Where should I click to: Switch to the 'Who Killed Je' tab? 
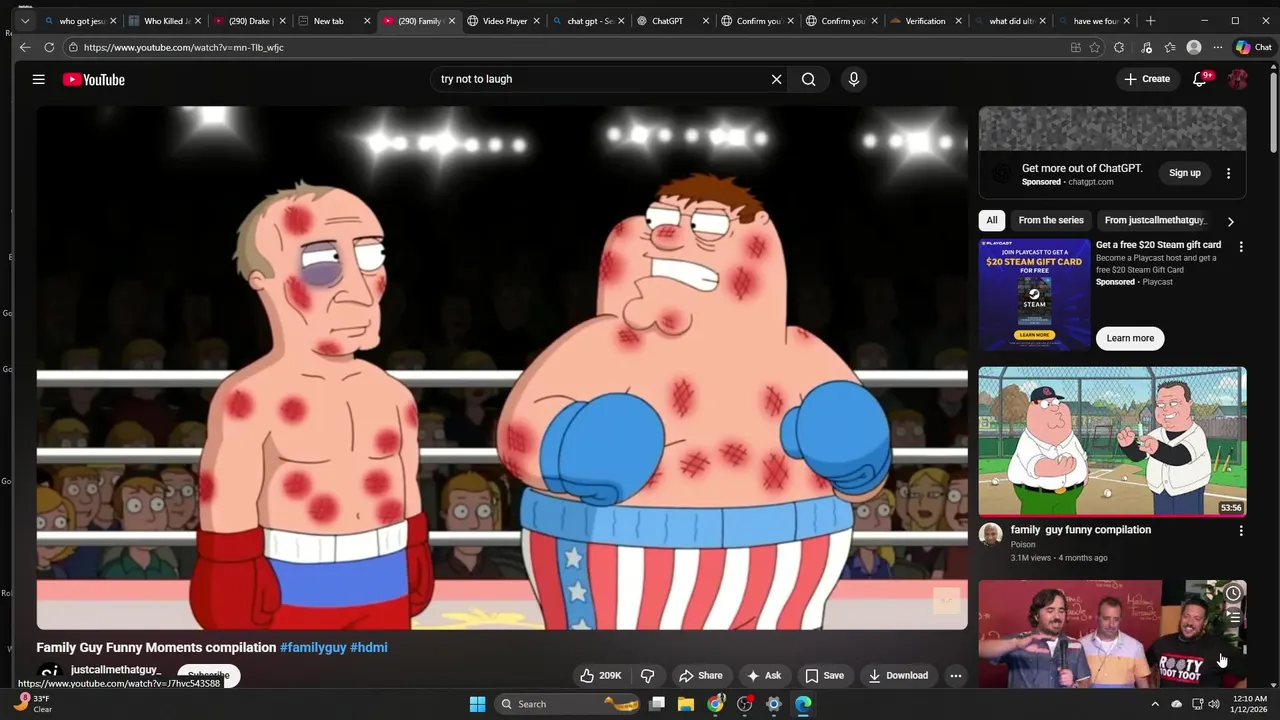coord(165,20)
